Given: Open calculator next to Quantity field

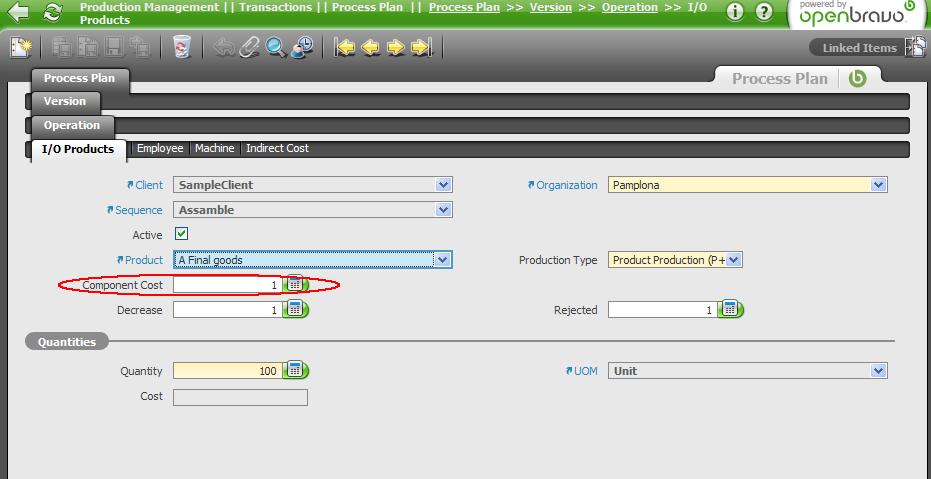Looking at the screenshot, I should [295, 370].
